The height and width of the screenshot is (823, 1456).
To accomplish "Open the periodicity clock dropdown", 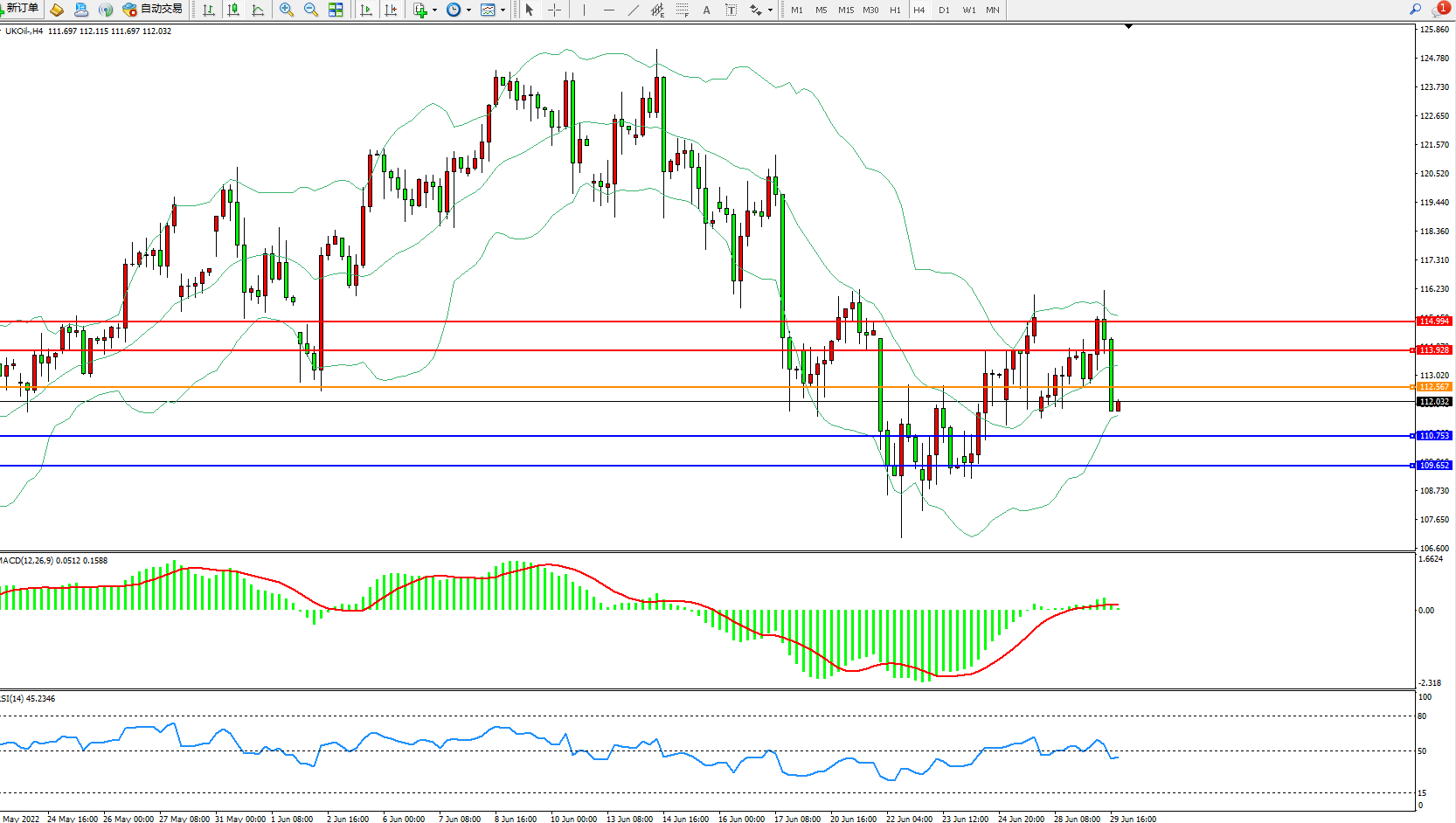I will tap(468, 10).
